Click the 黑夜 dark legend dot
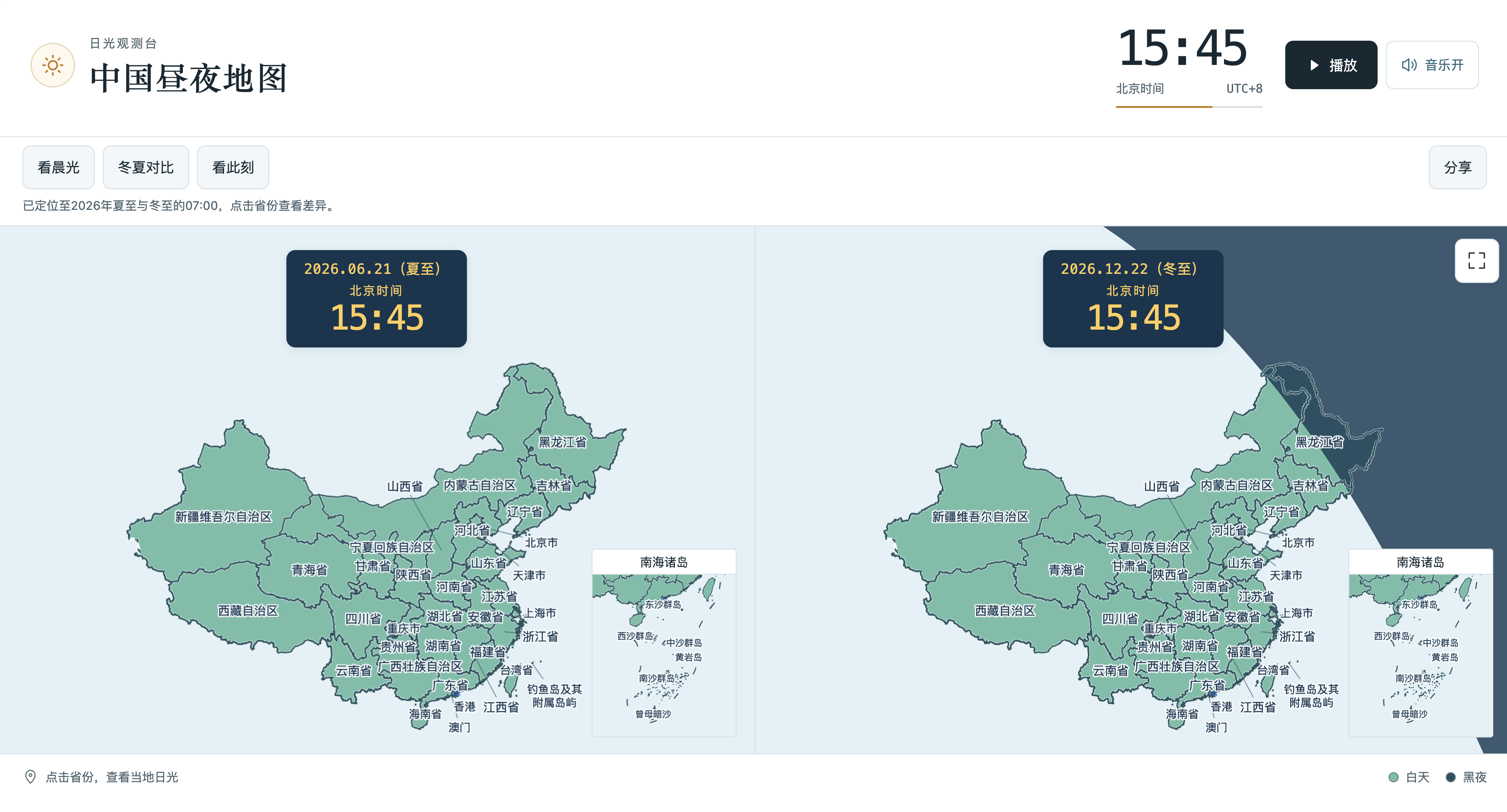Viewport: 1507px width, 812px height. coord(1450,777)
